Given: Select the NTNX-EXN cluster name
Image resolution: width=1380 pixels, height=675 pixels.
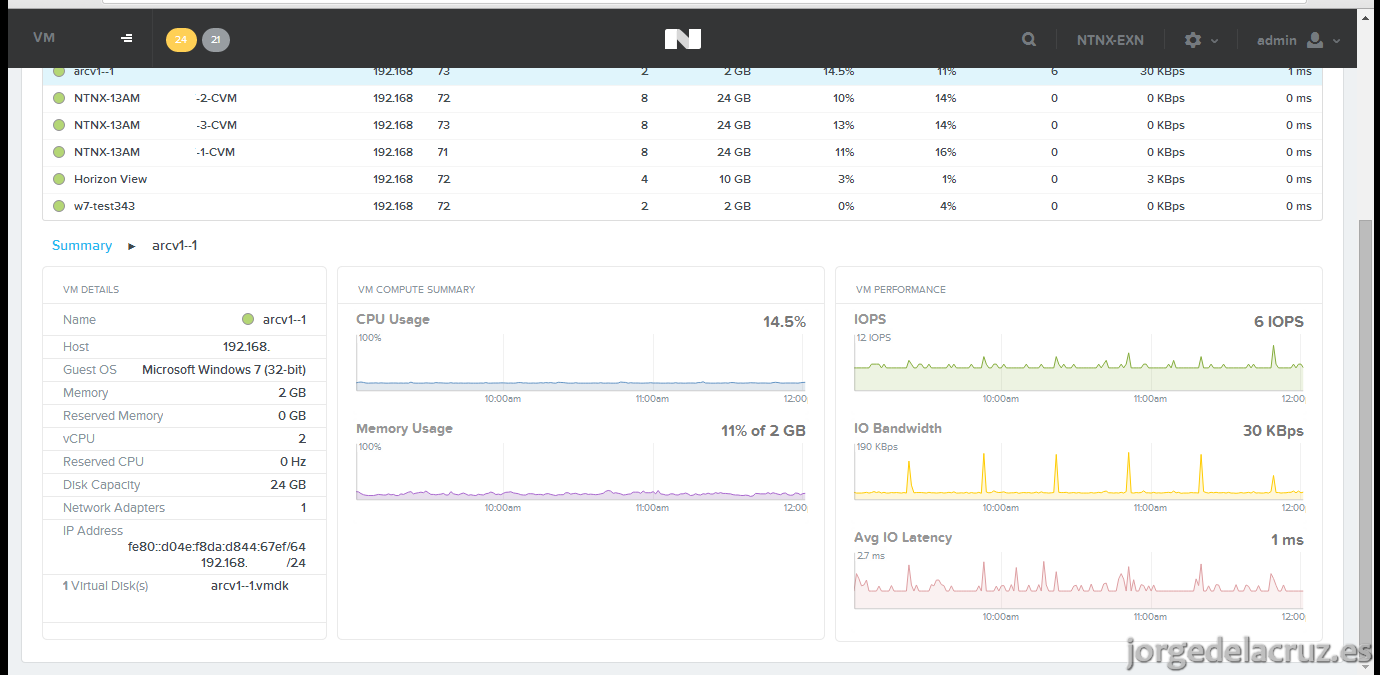Looking at the screenshot, I should [1110, 40].
